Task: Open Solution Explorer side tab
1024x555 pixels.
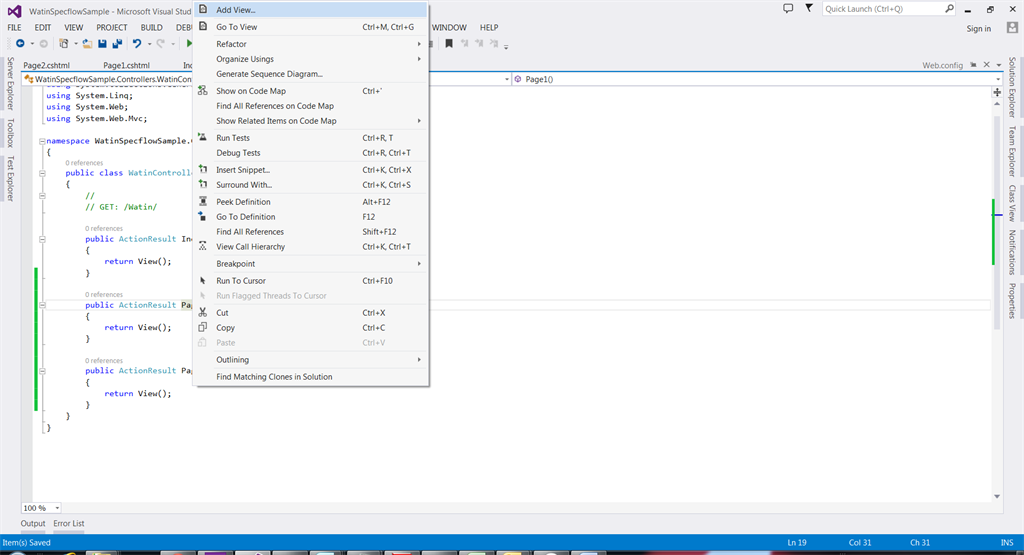Action: click(x=1012, y=87)
